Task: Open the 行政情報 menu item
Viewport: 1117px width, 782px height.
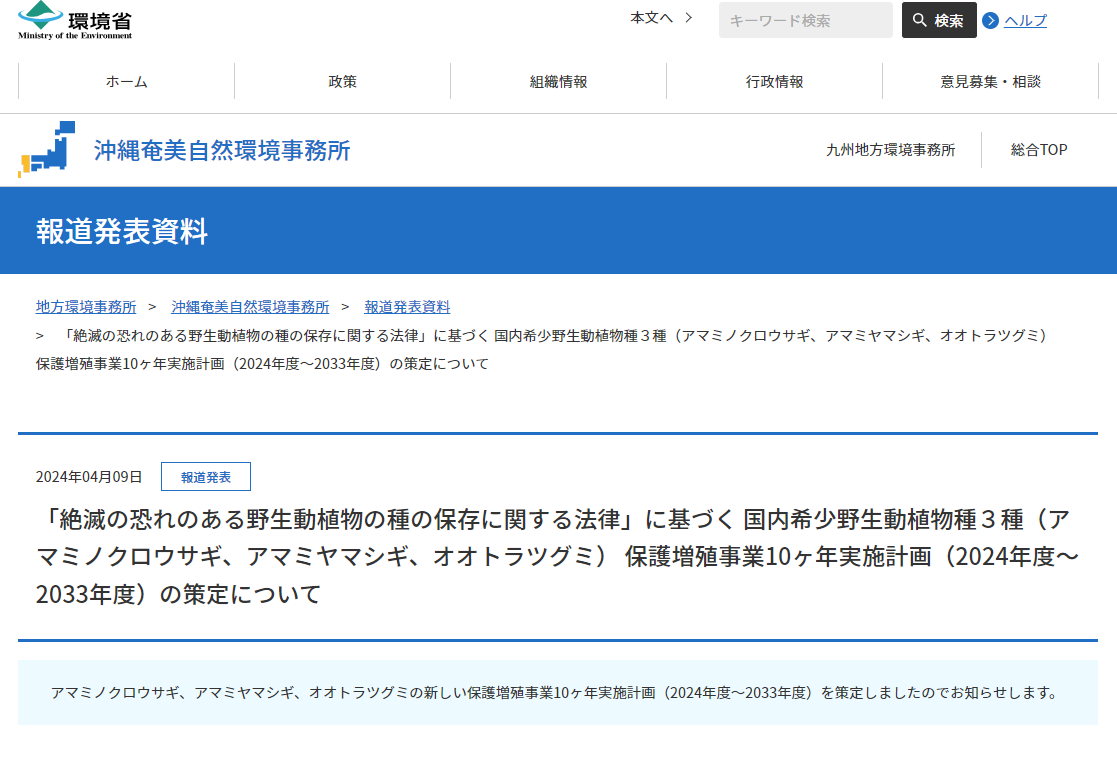Action: tap(773, 82)
